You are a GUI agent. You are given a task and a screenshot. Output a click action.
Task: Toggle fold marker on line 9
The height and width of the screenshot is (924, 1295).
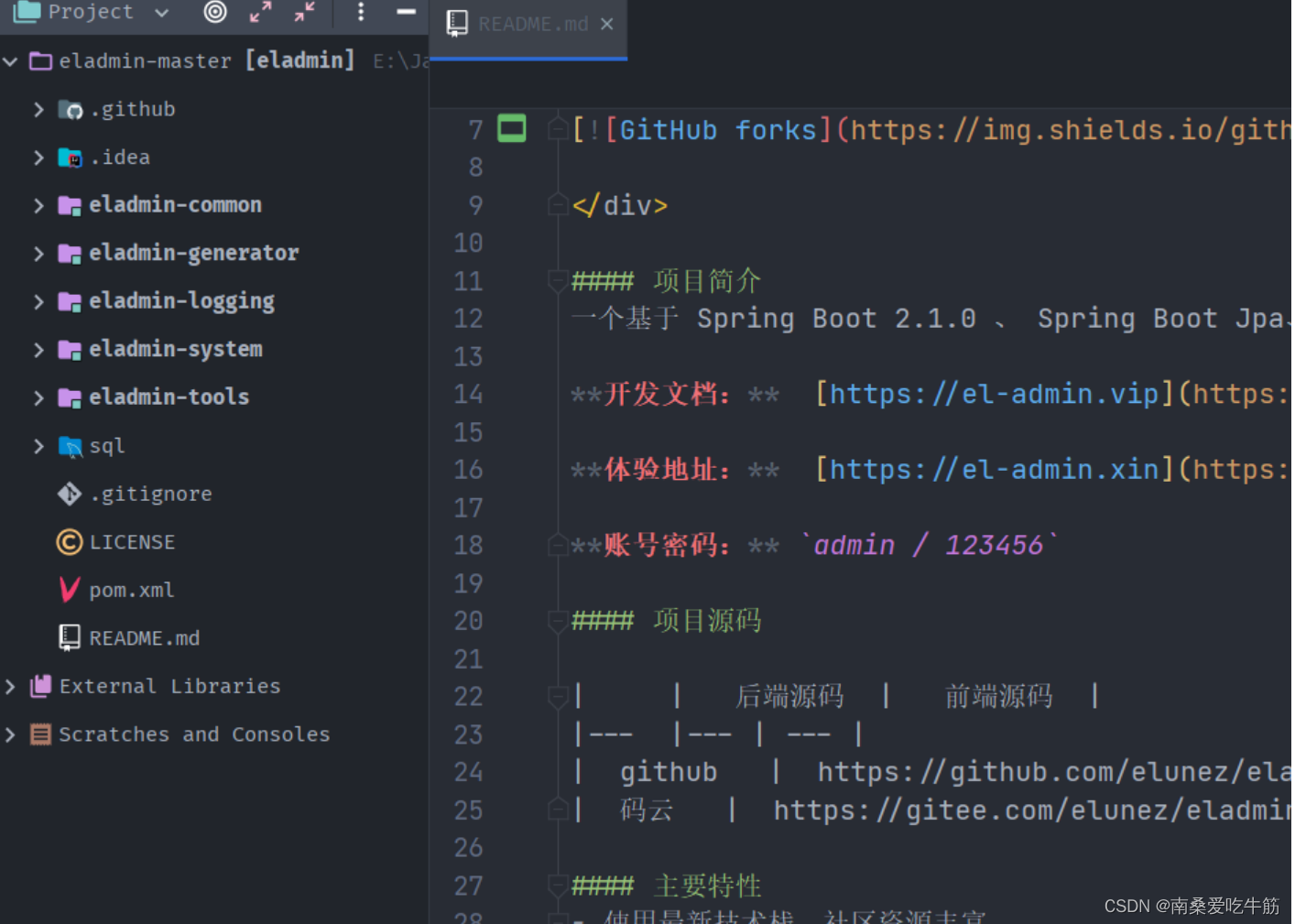point(557,205)
